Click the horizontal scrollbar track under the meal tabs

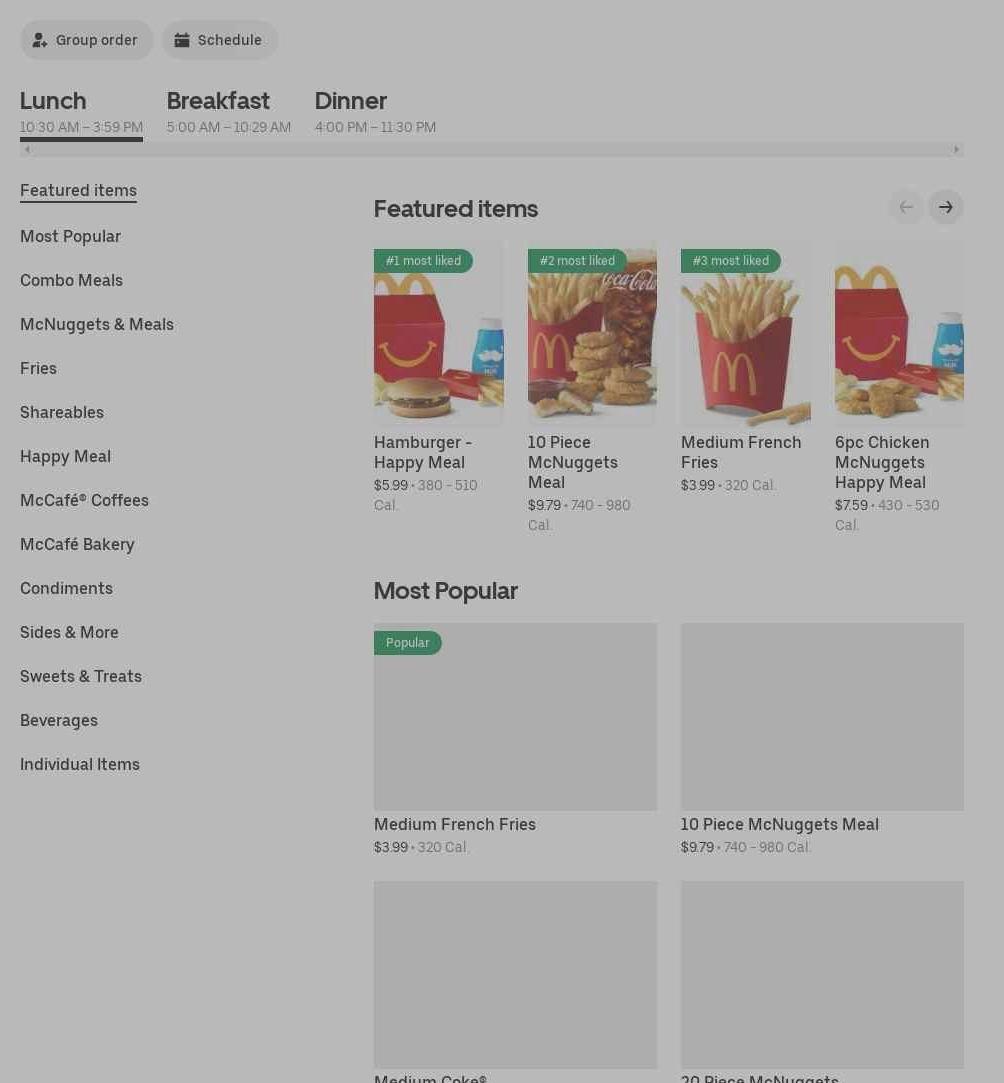tap(492, 149)
